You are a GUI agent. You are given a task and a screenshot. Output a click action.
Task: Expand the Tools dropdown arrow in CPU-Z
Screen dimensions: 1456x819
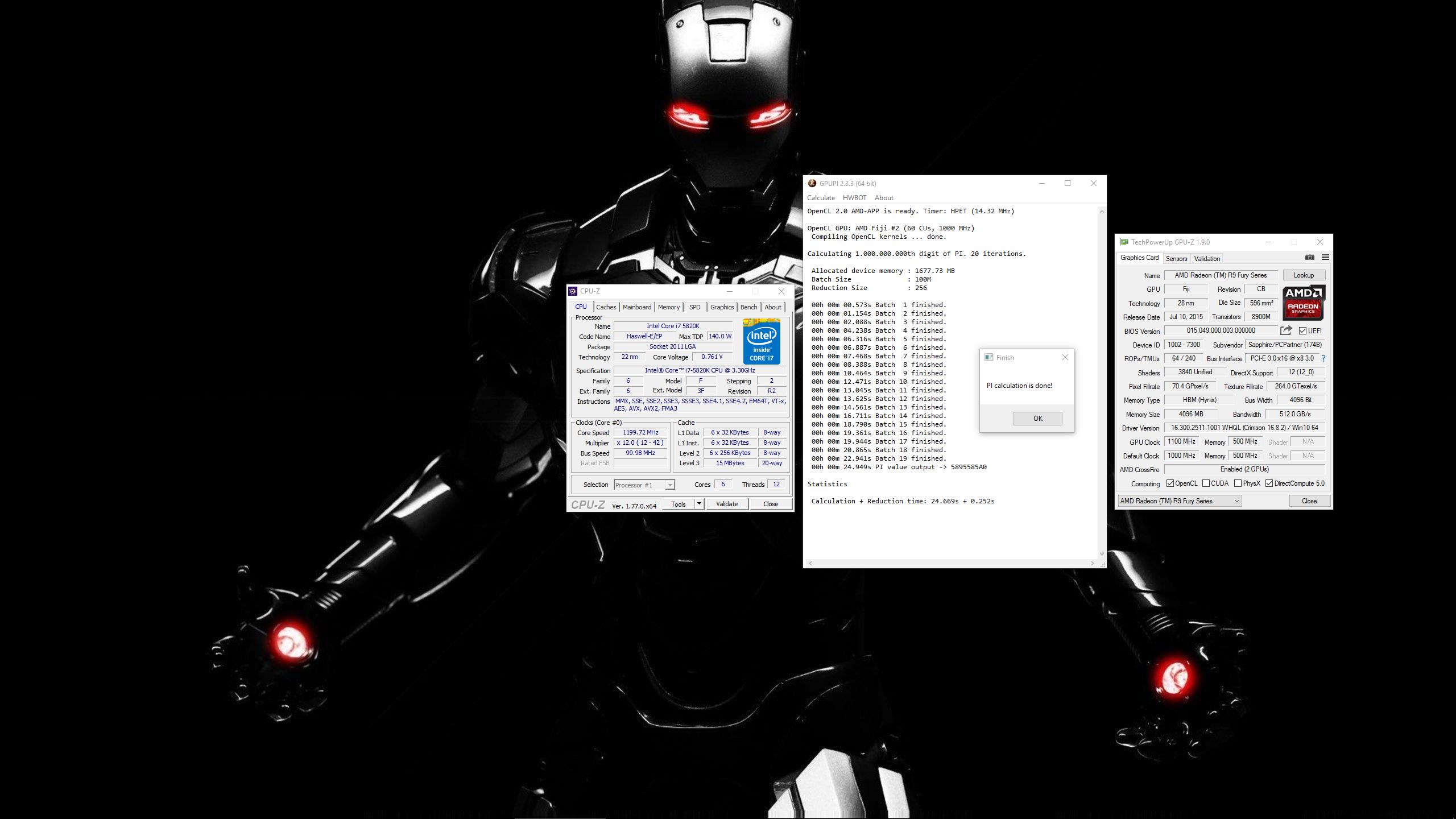point(700,504)
